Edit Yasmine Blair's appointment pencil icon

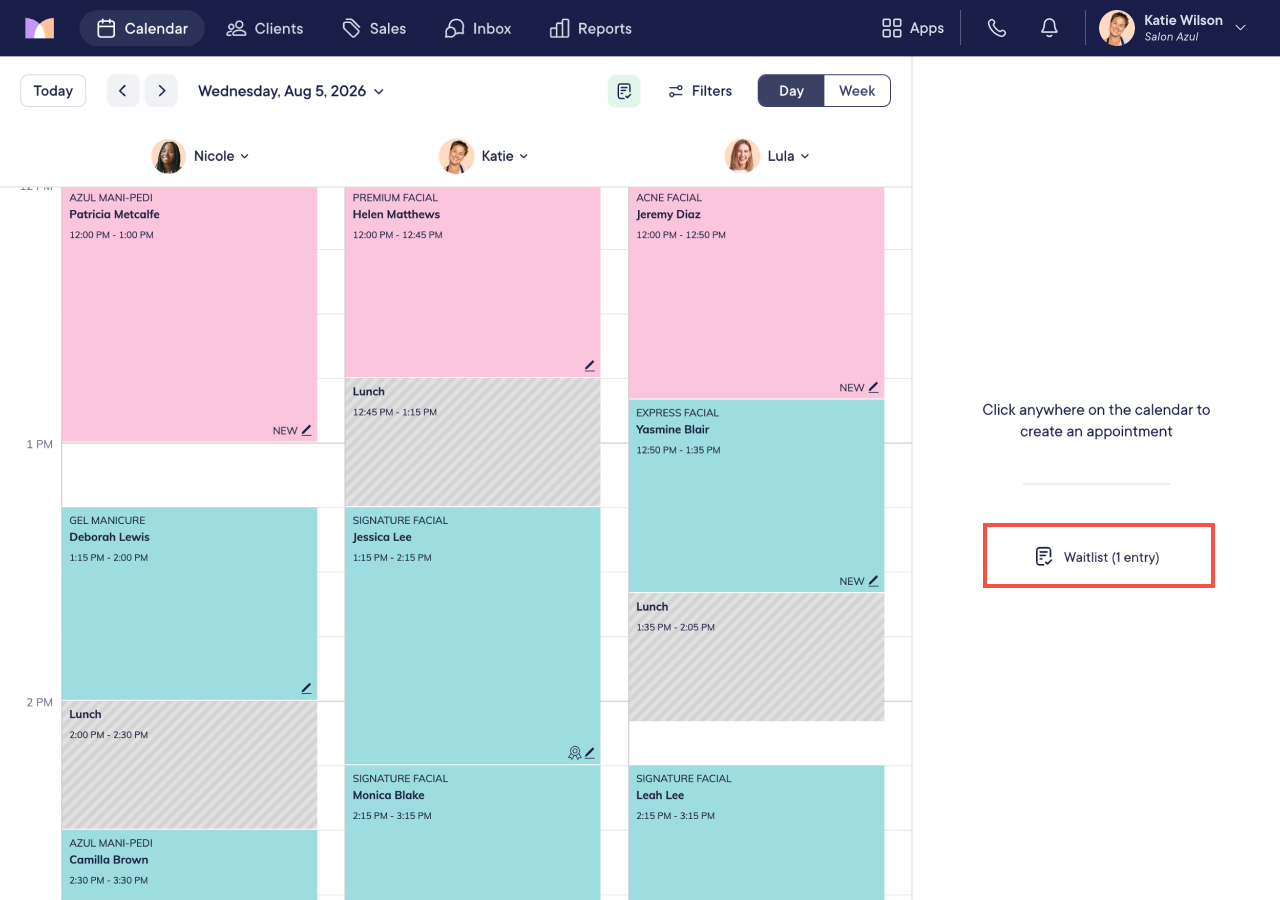pos(874,581)
